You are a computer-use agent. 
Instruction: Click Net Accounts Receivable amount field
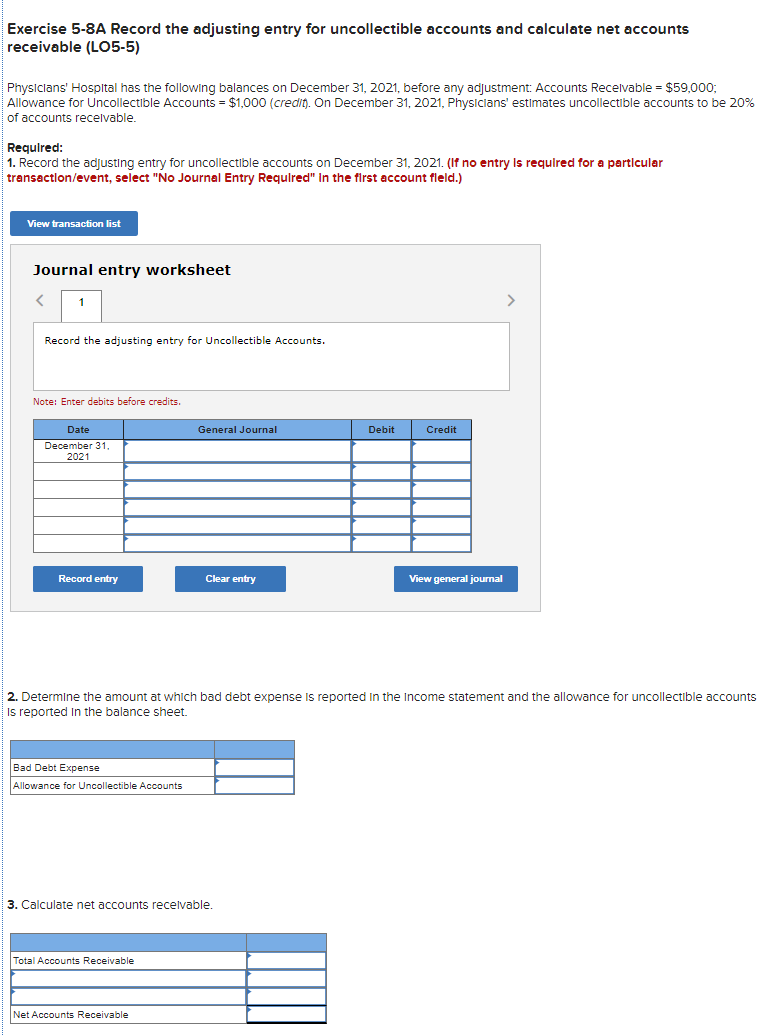(287, 1014)
